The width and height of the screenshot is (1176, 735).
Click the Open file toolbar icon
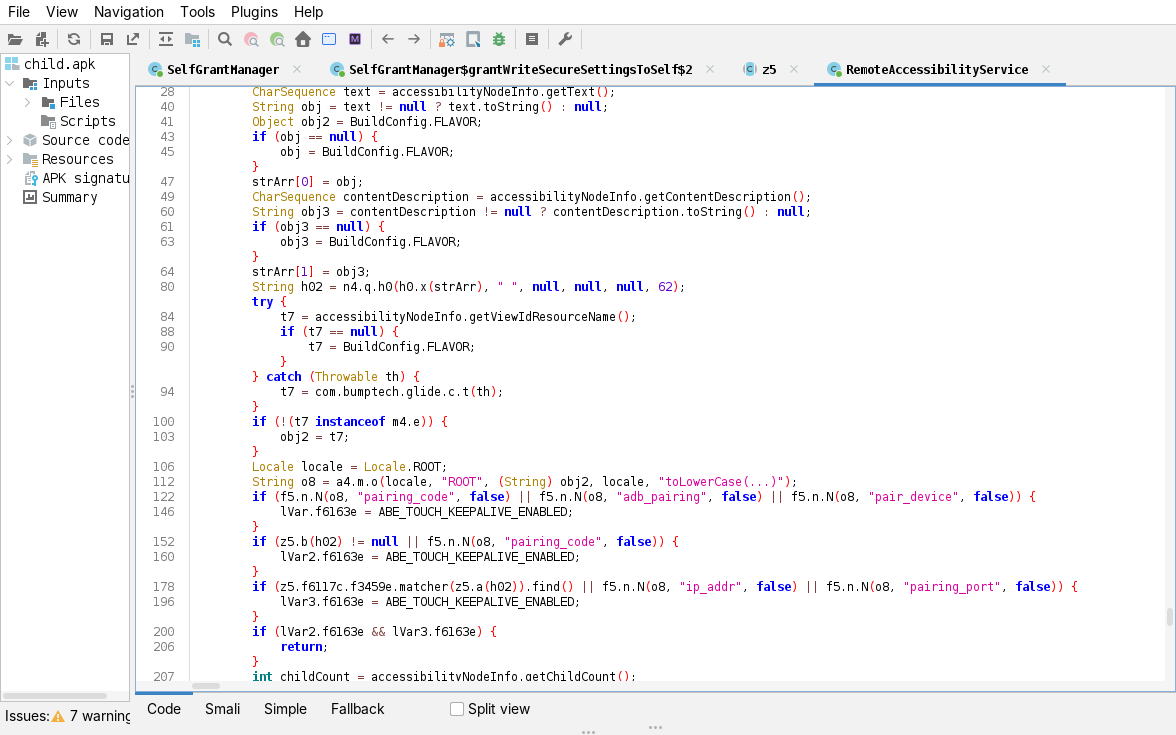(15, 39)
